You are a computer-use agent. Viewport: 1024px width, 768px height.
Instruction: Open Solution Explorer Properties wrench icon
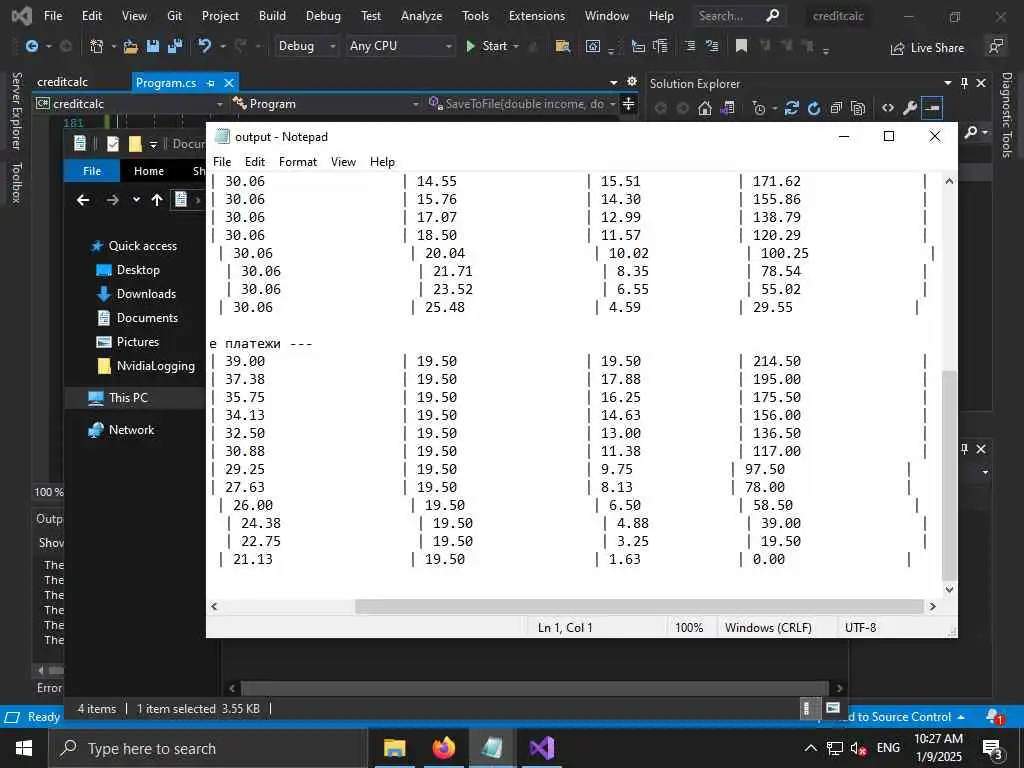tap(910, 108)
